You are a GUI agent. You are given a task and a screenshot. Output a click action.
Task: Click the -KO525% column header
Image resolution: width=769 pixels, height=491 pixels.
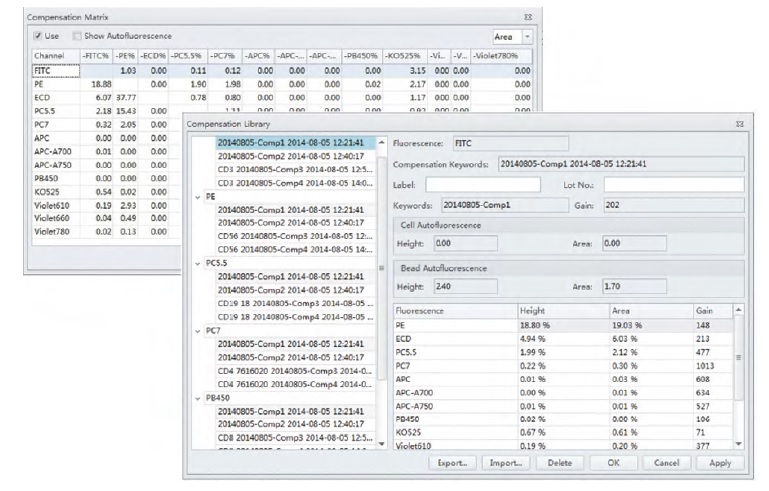pos(404,56)
